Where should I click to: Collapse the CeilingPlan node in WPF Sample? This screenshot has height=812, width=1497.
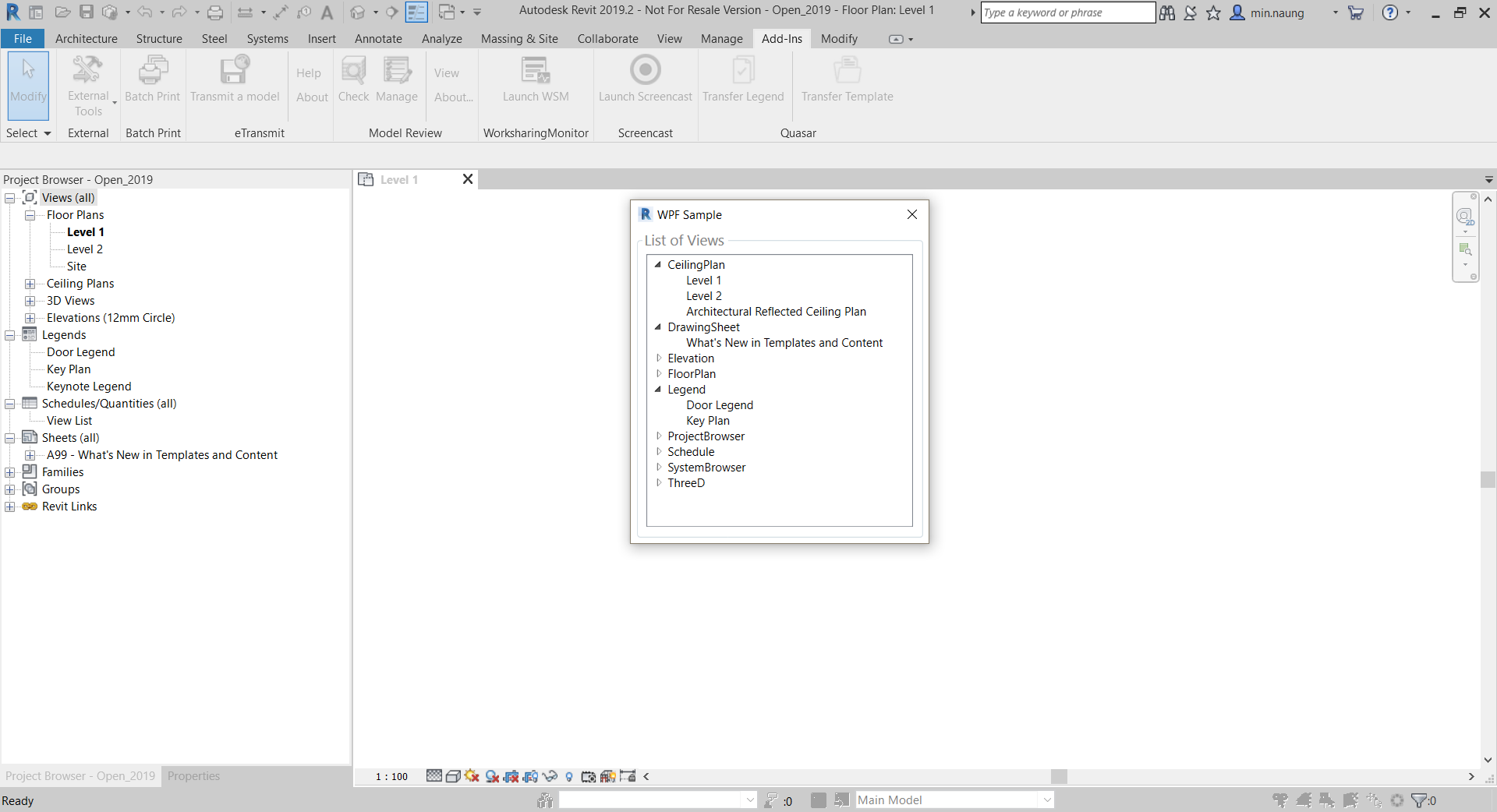pos(658,265)
